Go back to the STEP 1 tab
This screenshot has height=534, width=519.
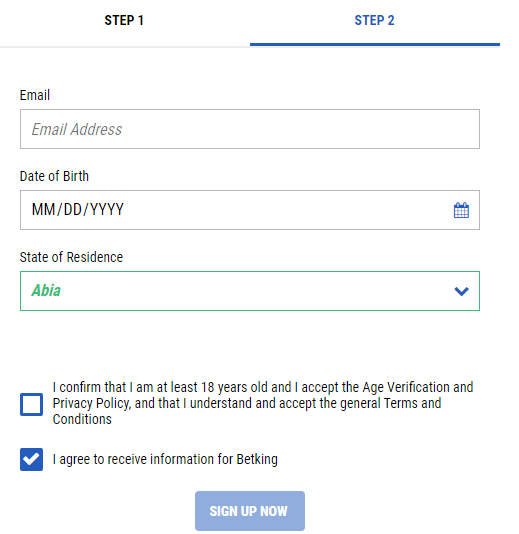124,20
